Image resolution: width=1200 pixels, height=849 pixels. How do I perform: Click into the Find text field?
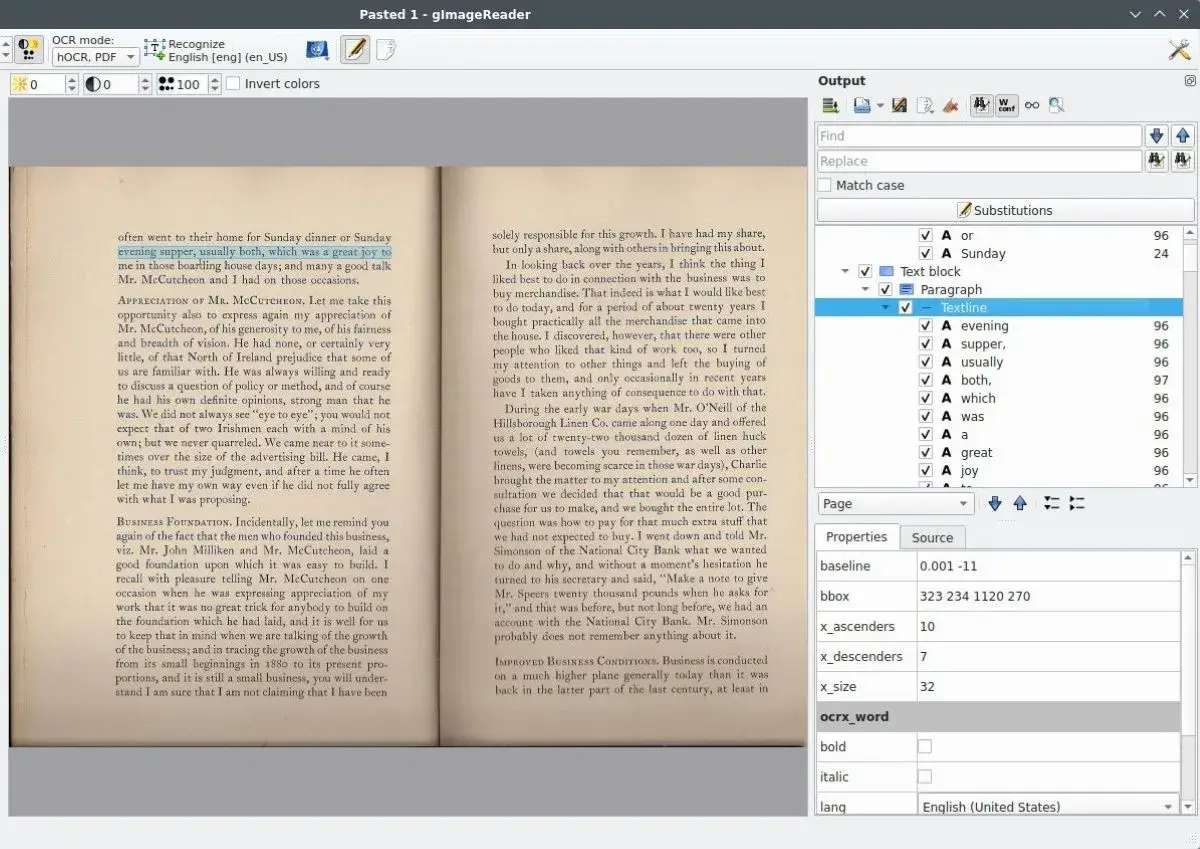pyautogui.click(x=978, y=136)
